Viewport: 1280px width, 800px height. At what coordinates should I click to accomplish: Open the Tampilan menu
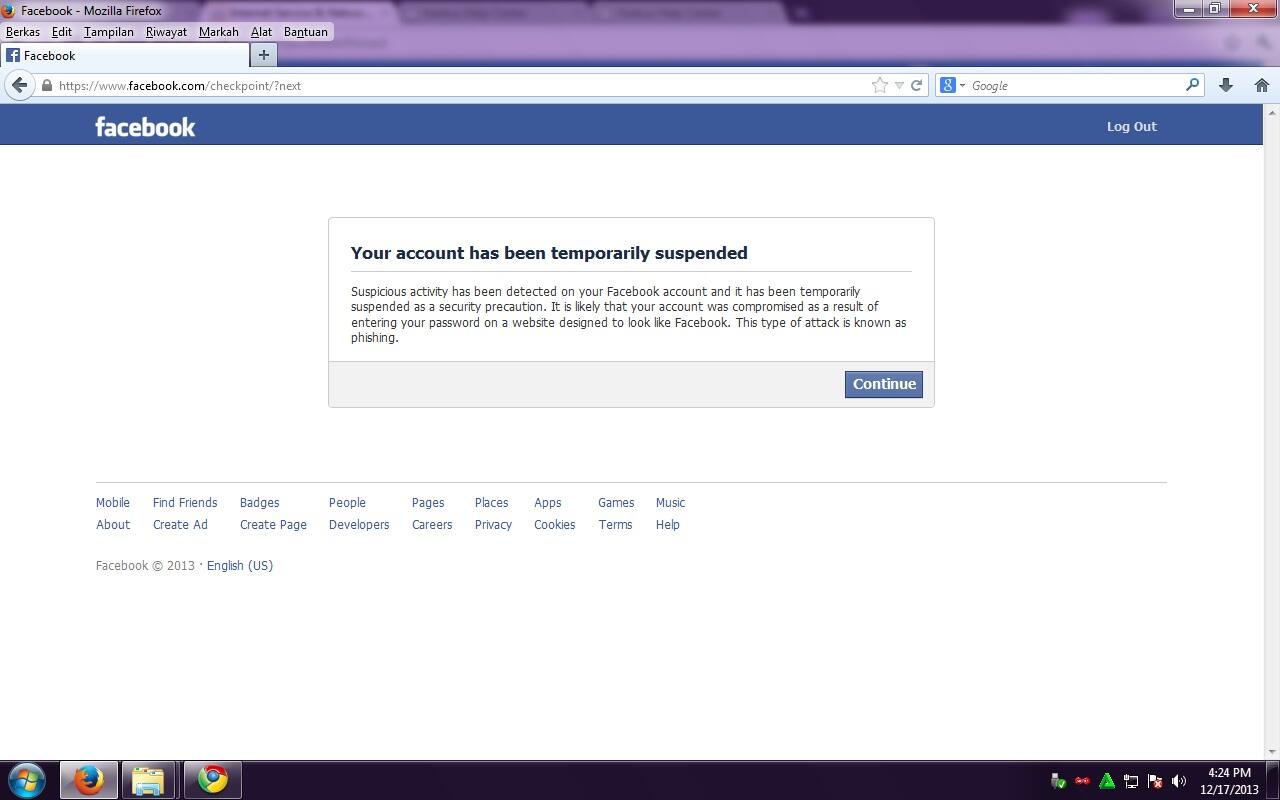pos(109,32)
